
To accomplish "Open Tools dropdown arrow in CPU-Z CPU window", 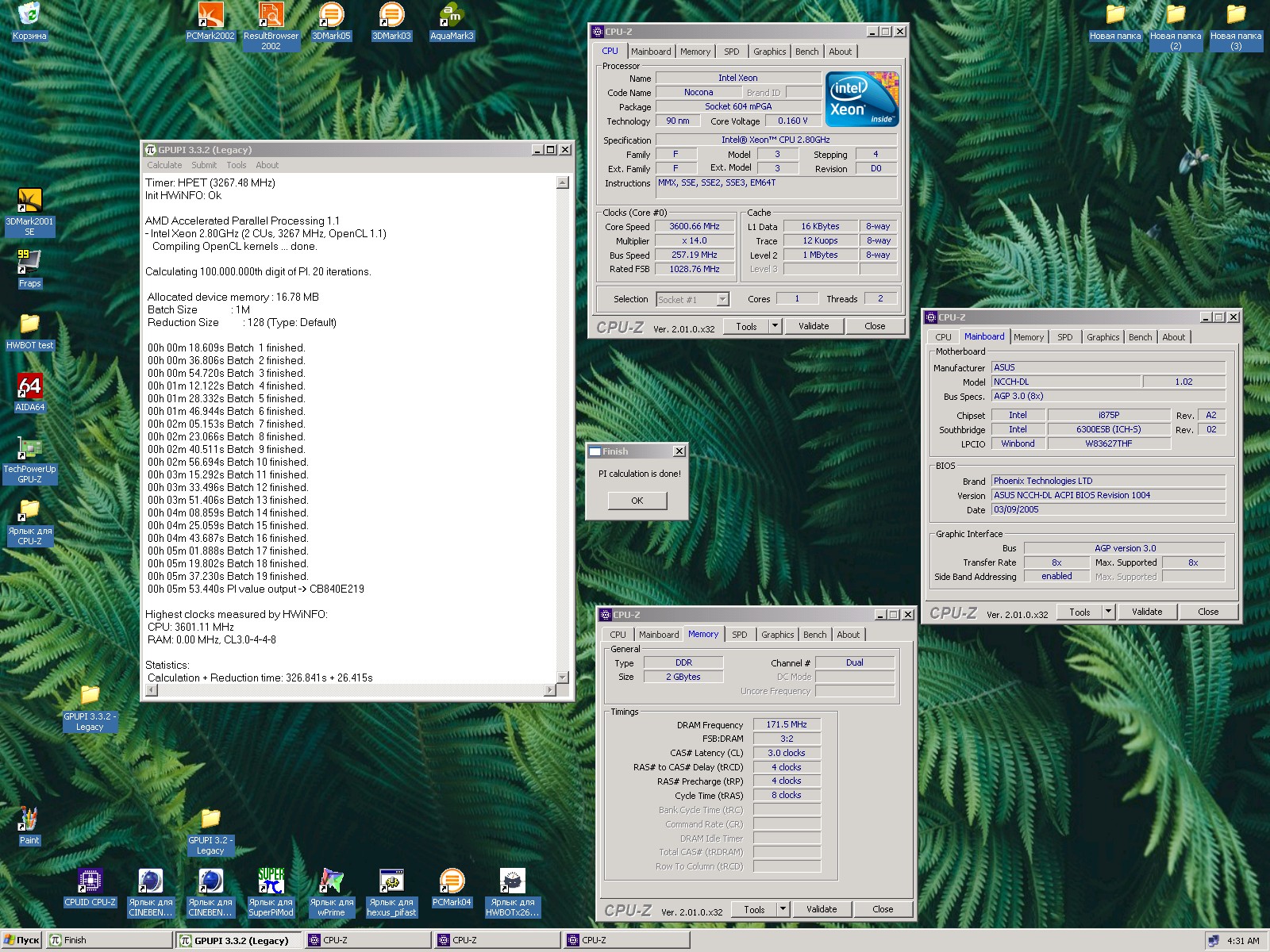I will tap(775, 326).
